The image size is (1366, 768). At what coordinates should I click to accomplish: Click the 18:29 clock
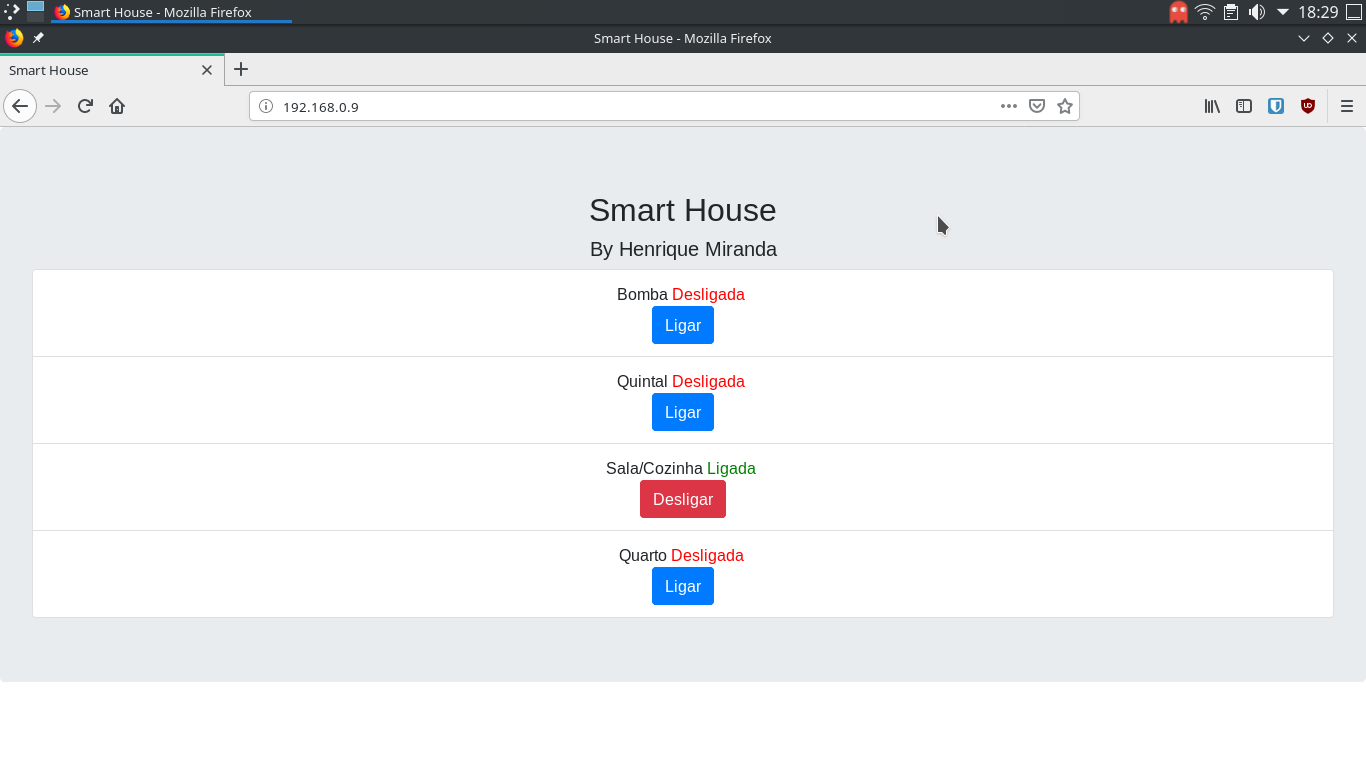coord(1318,12)
